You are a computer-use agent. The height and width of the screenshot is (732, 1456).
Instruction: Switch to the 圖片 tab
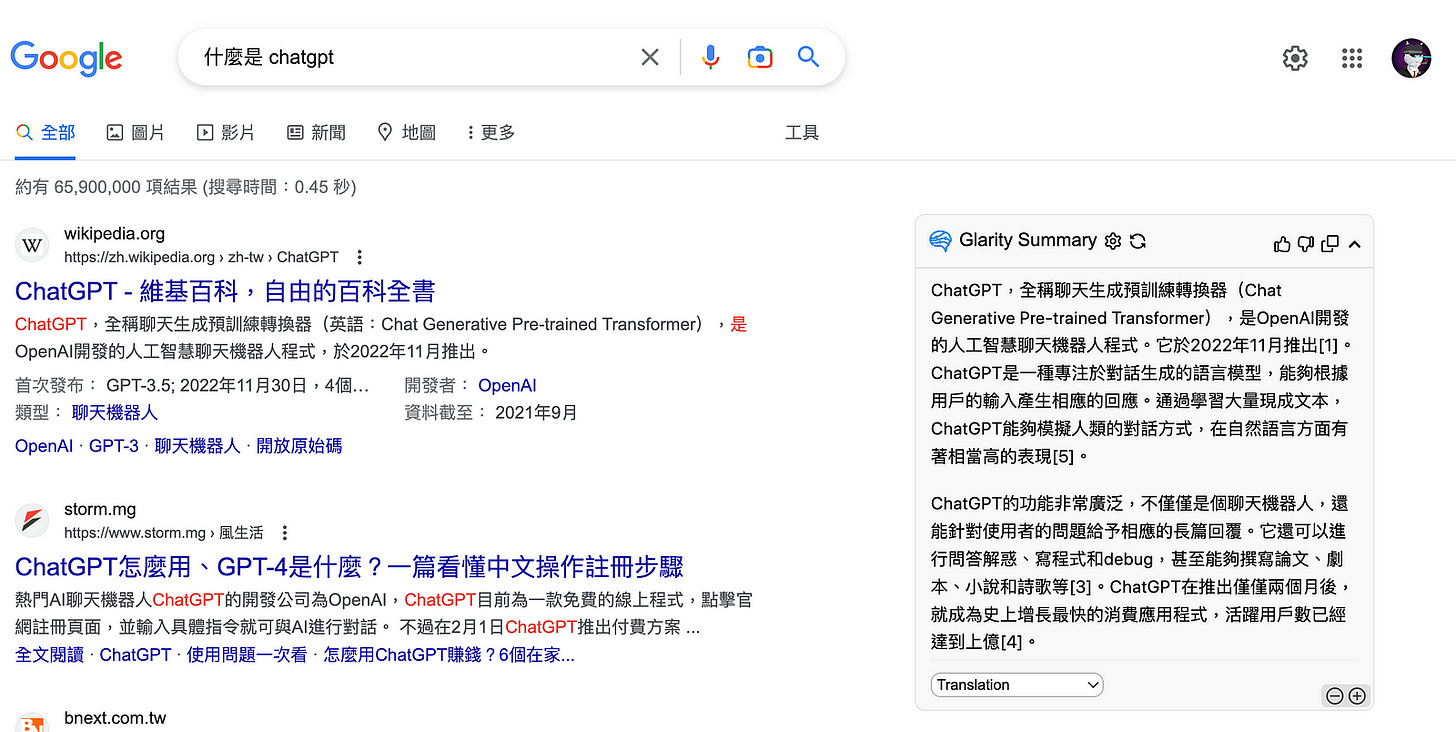click(x=135, y=132)
